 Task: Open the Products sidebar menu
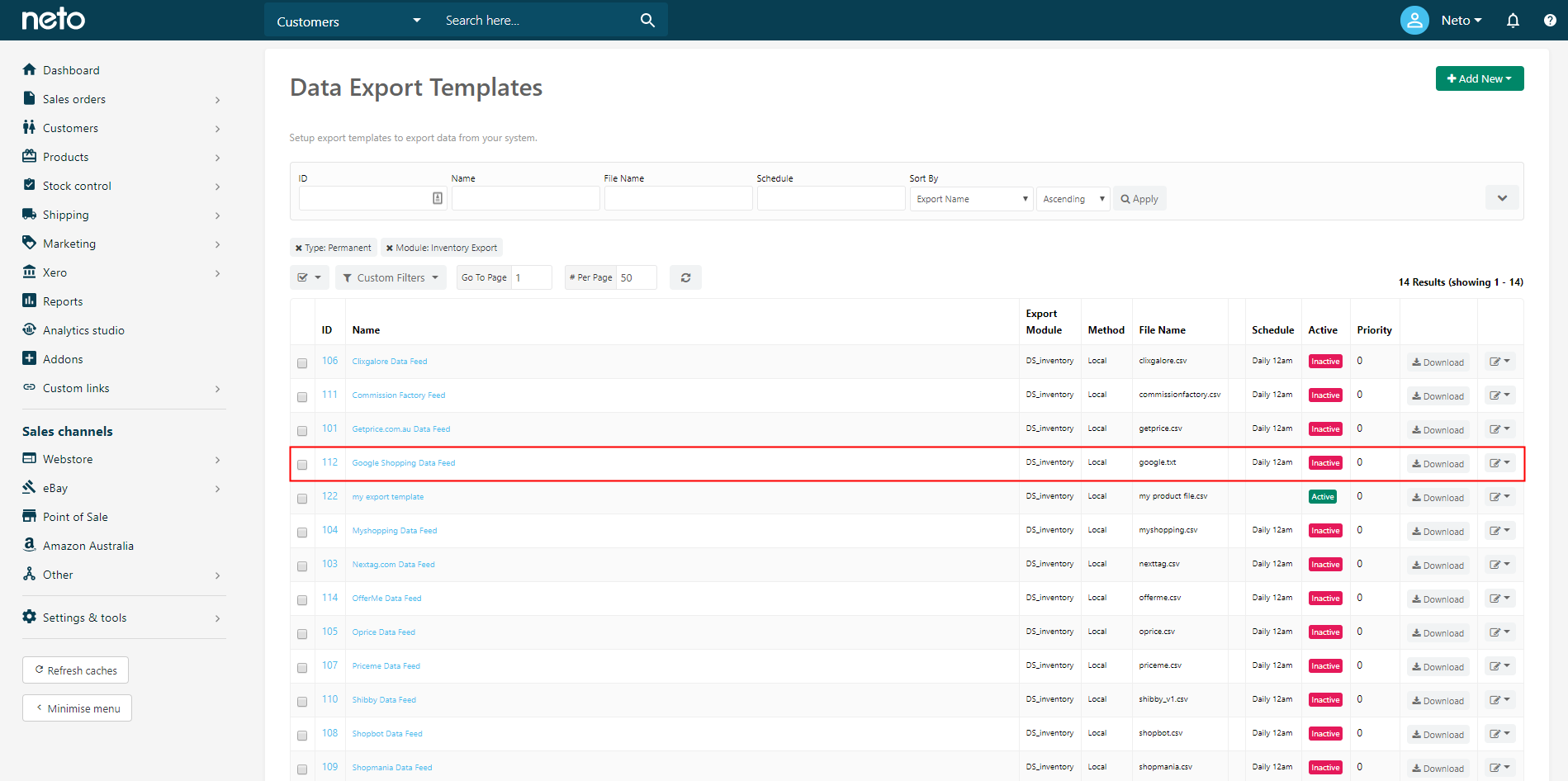[122, 157]
